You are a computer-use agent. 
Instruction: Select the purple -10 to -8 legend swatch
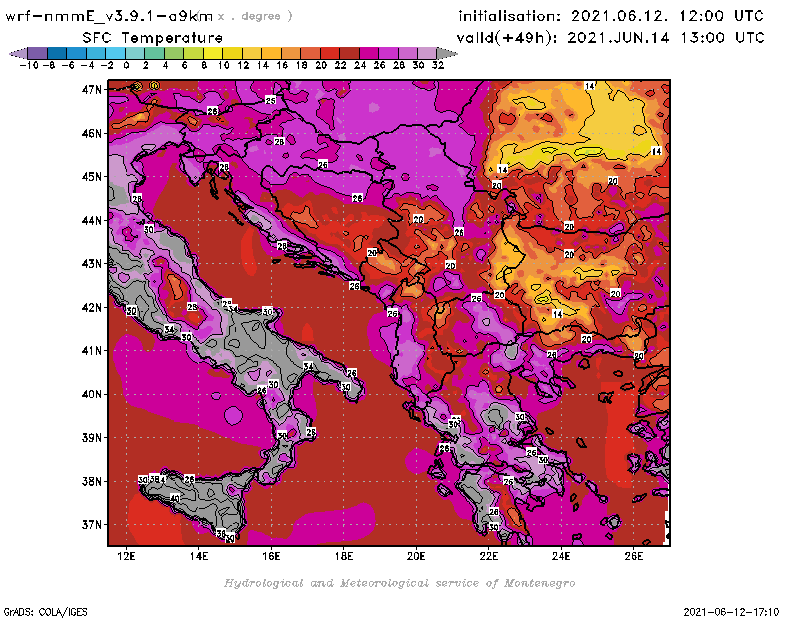coord(37,53)
